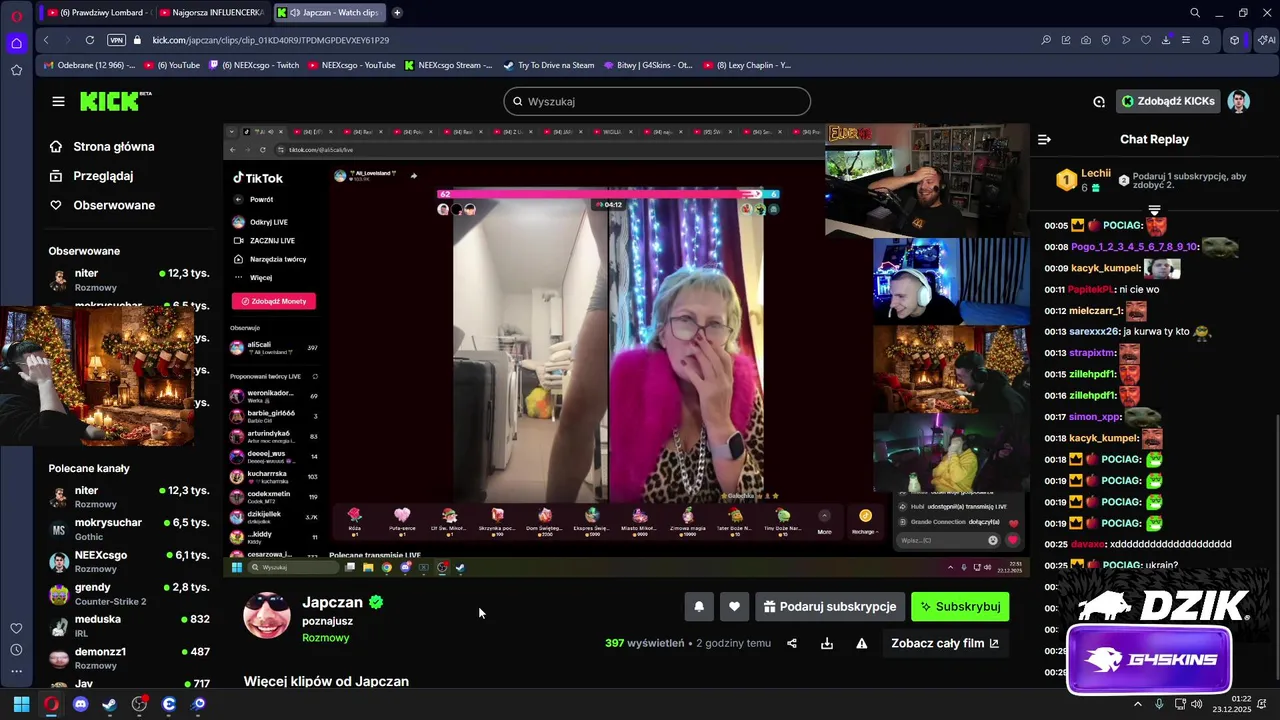
Task: Open the meduska recommended channel
Action: pos(129,626)
